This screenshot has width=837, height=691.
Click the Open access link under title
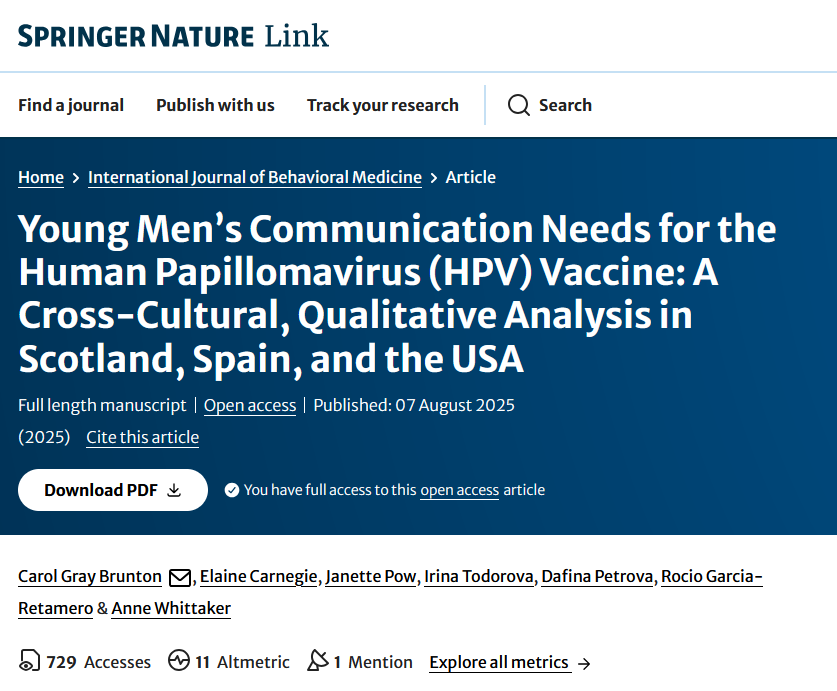point(250,405)
